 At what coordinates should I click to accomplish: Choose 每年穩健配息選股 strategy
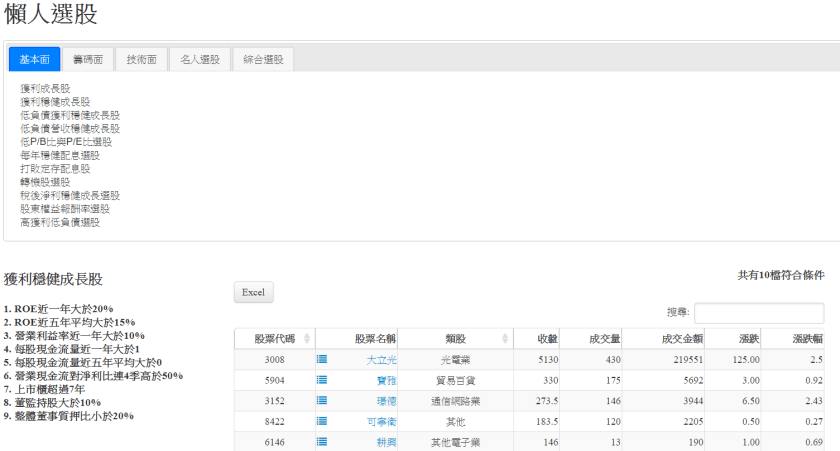60,155
